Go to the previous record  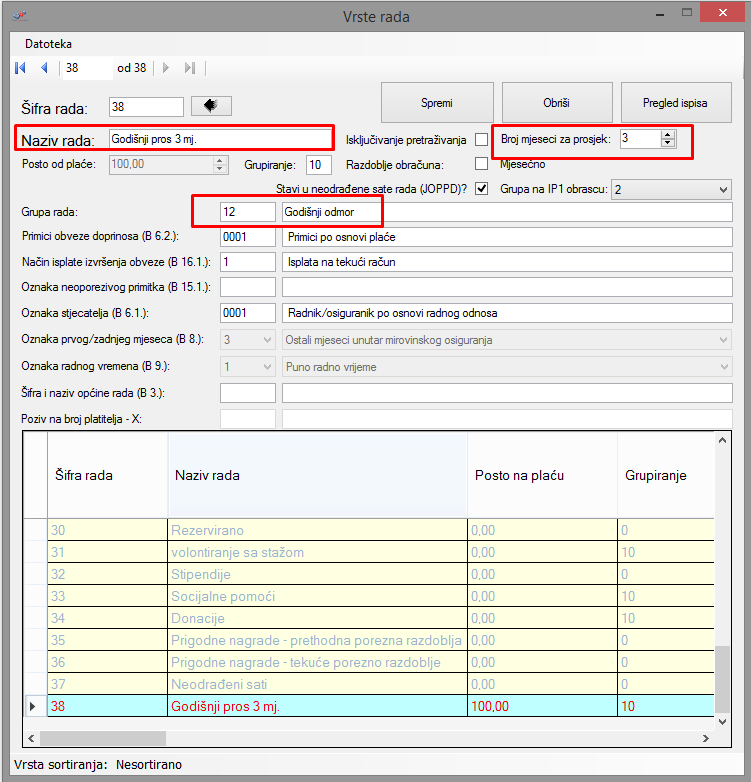click(x=44, y=68)
